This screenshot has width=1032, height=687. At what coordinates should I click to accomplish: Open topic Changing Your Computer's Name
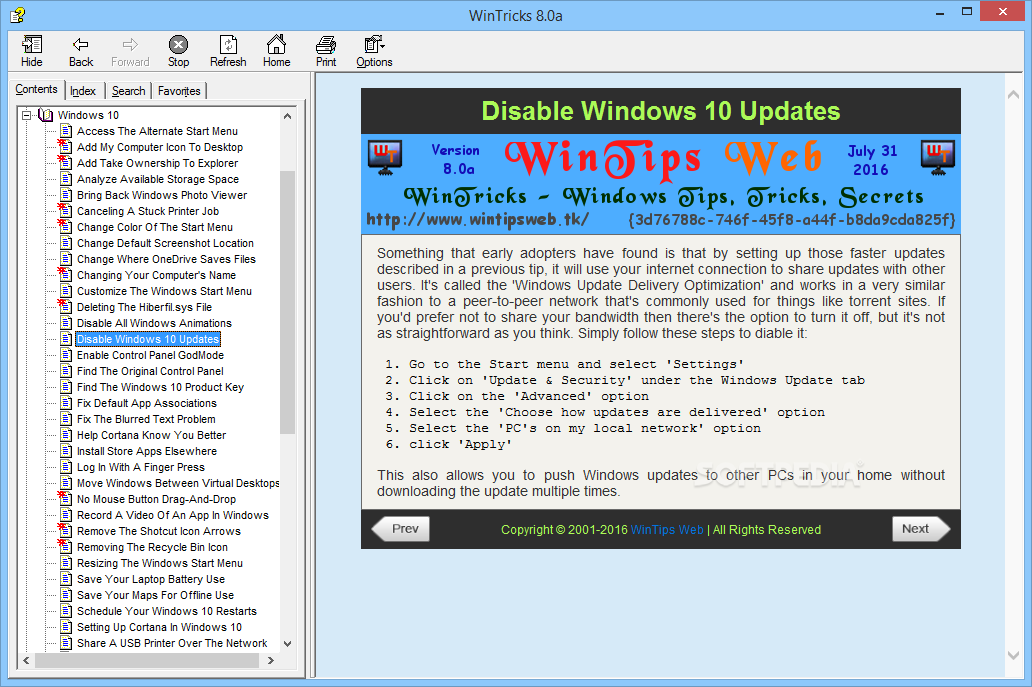pyautogui.click(x=156, y=275)
